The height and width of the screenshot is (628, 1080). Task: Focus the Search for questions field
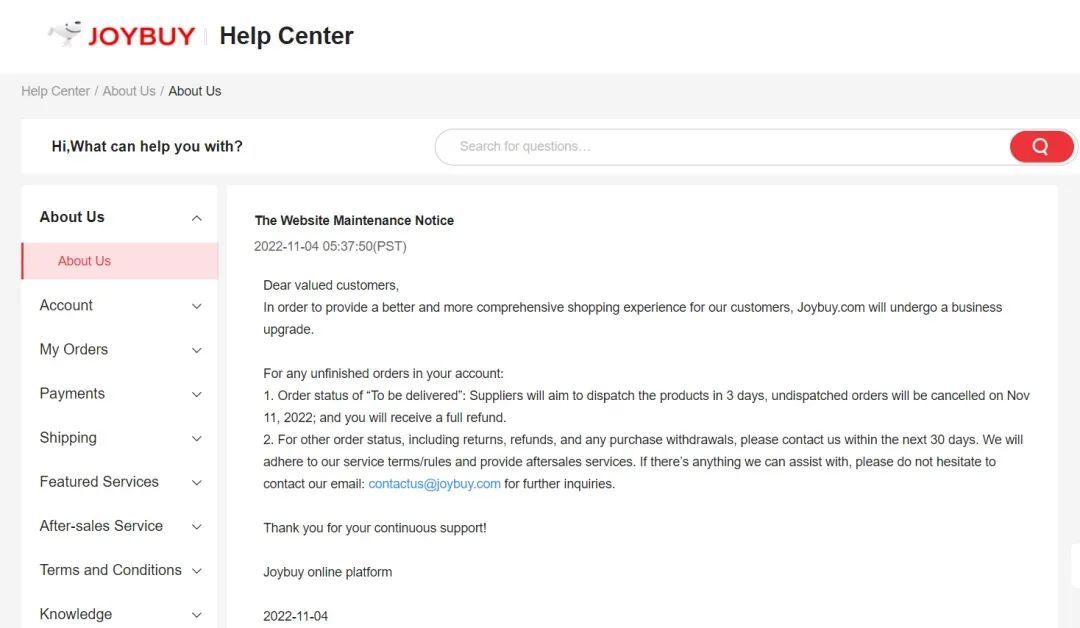(720, 147)
